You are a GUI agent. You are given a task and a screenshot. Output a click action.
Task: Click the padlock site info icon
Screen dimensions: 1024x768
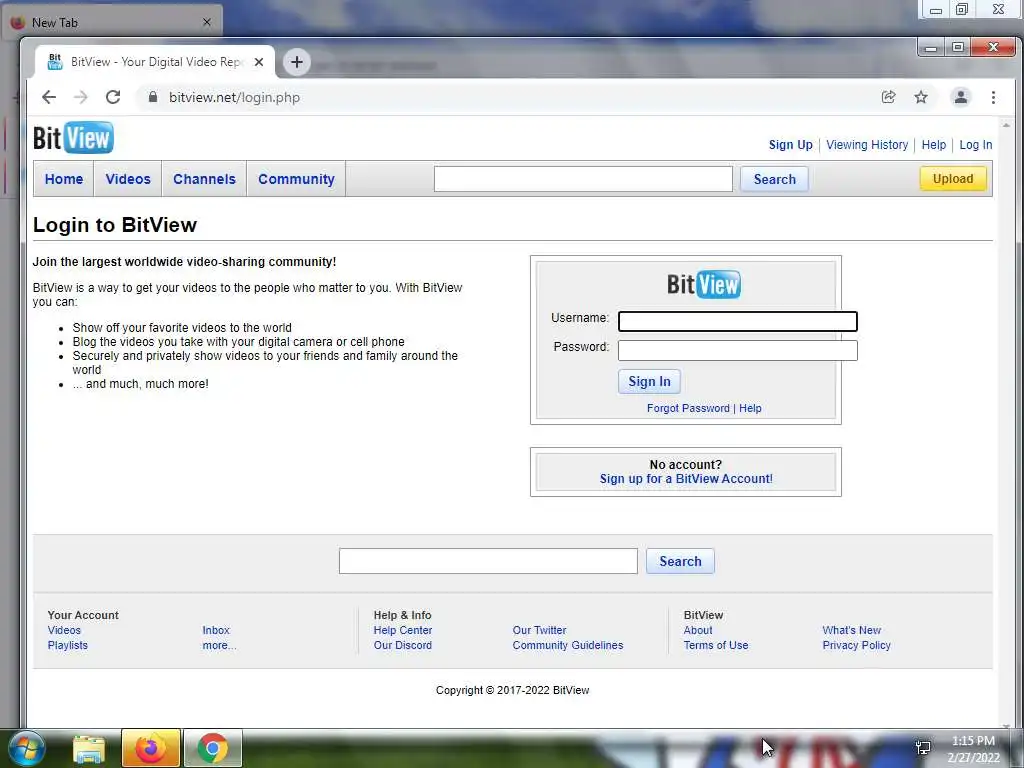pos(153,97)
